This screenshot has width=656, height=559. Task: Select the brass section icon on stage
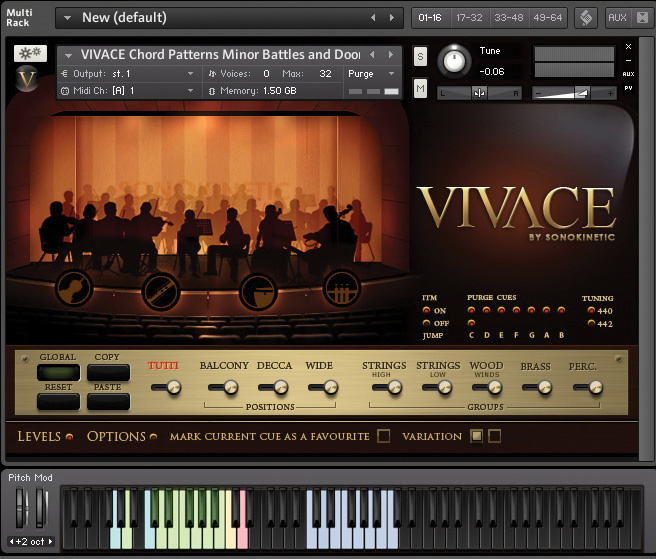click(x=258, y=289)
